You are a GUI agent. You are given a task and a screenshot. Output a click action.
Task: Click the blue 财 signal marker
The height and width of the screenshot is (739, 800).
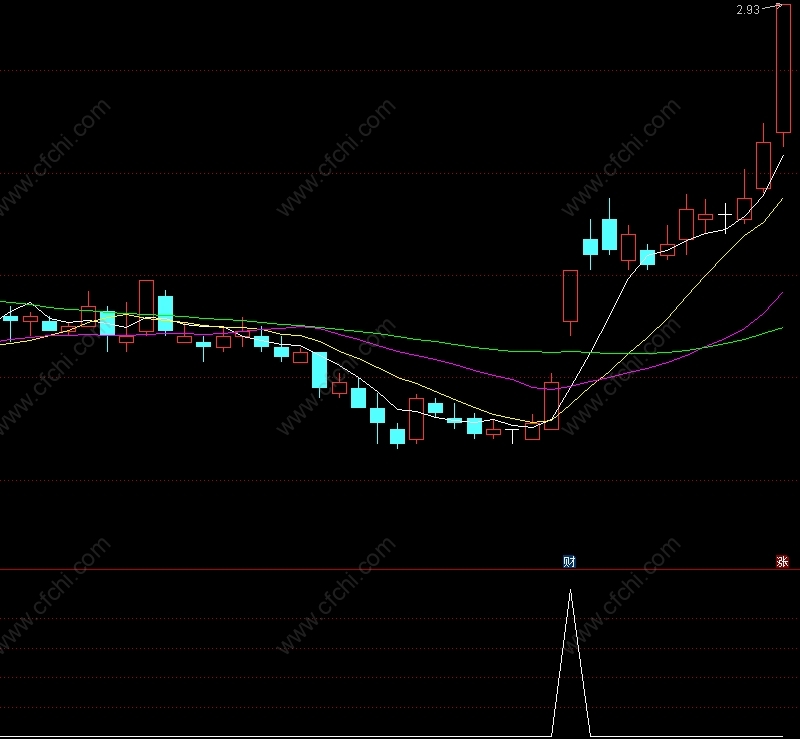tap(569, 561)
